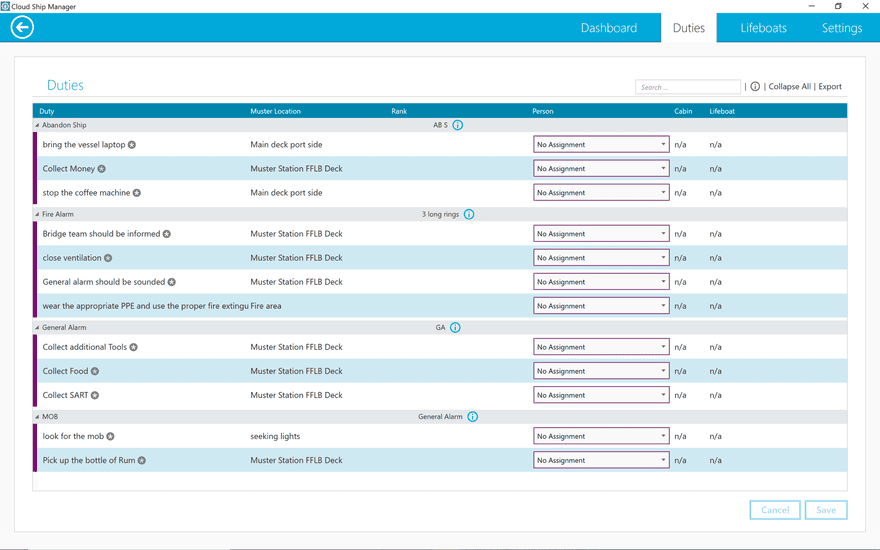Collapse the MOB group
Image resolution: width=880 pixels, height=550 pixels.
click(x=37, y=416)
